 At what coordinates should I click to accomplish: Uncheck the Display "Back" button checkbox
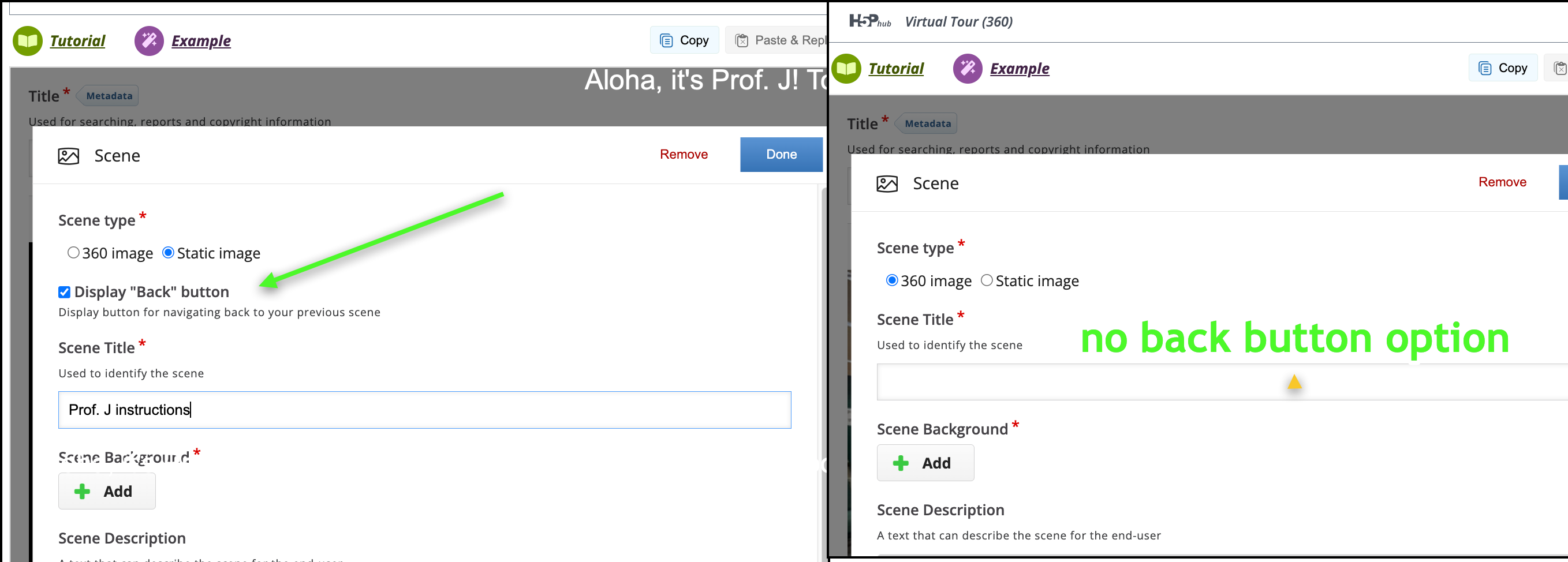click(x=65, y=293)
